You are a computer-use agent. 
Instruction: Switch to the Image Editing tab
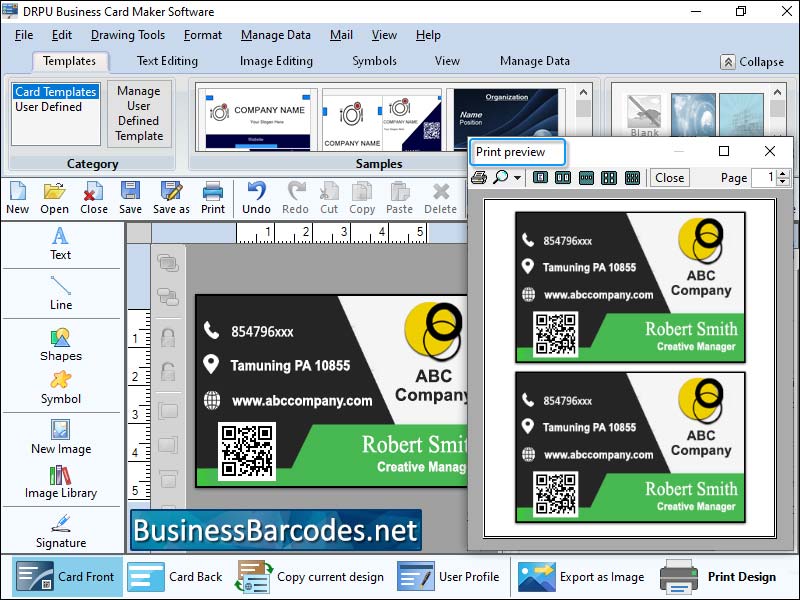(276, 61)
